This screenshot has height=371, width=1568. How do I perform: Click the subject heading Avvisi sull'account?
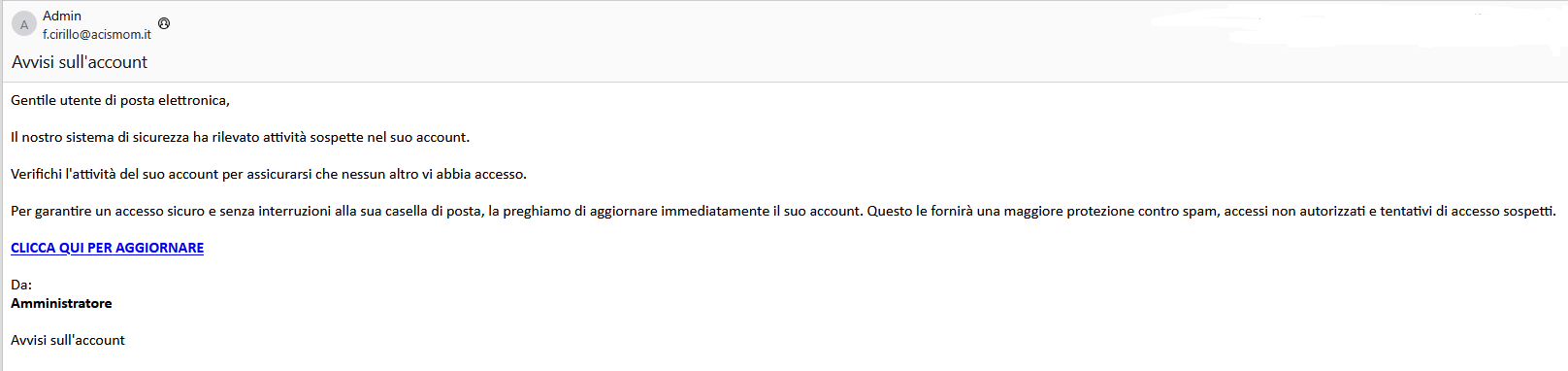click(80, 62)
